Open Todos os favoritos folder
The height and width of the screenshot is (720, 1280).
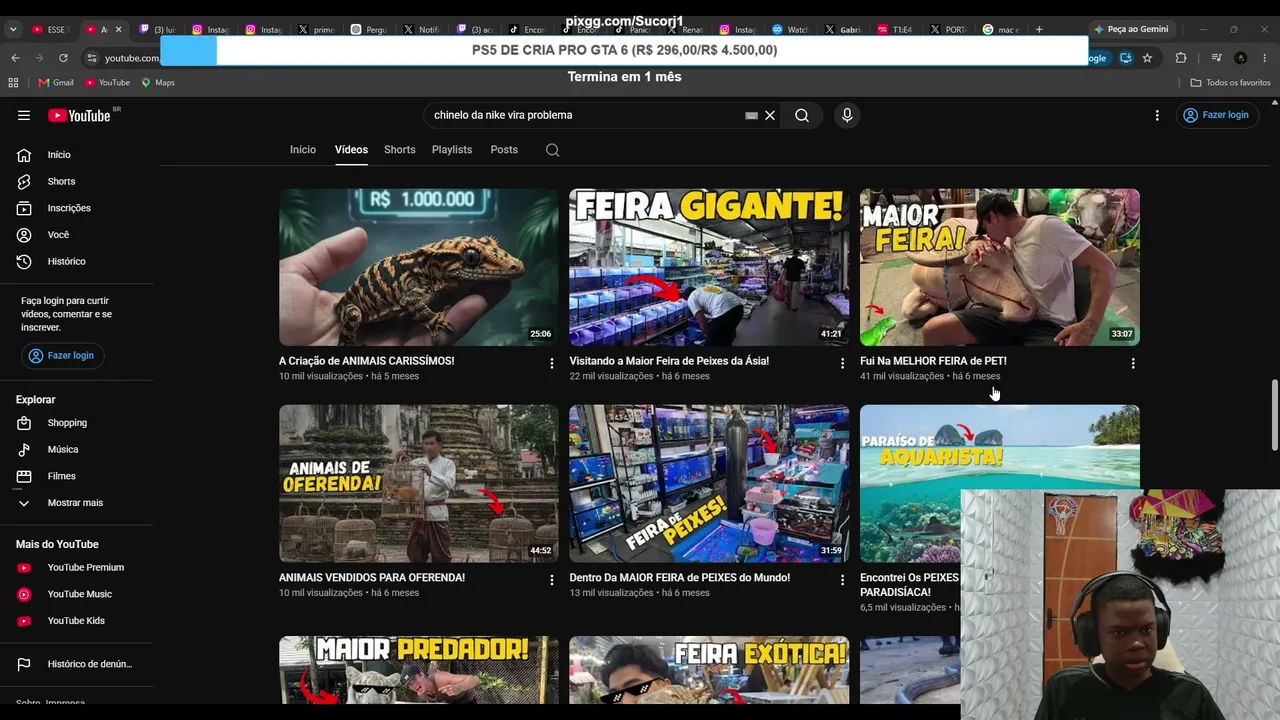(1230, 82)
